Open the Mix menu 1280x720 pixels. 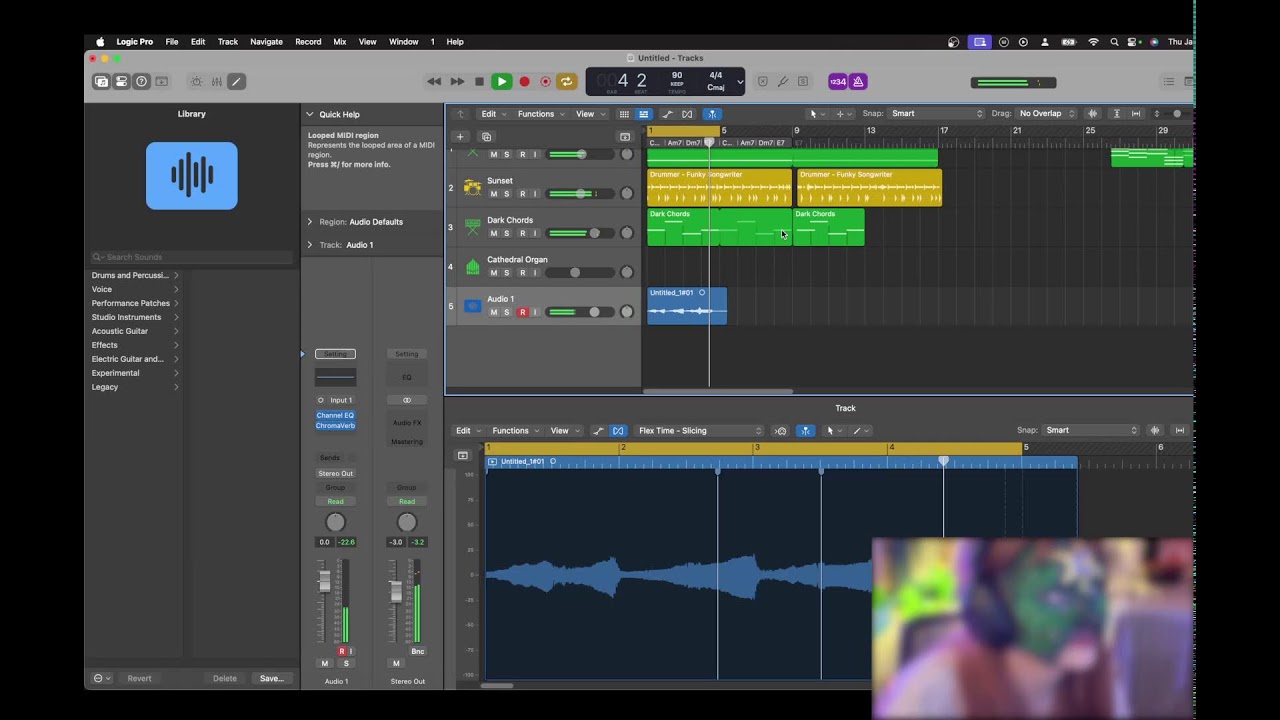(x=340, y=42)
